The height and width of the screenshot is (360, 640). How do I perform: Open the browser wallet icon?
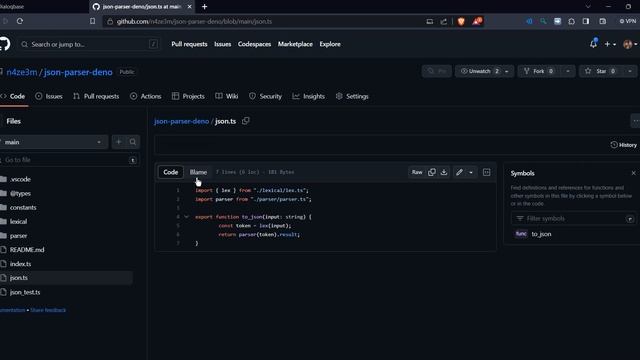pyautogui.click(x=602, y=21)
